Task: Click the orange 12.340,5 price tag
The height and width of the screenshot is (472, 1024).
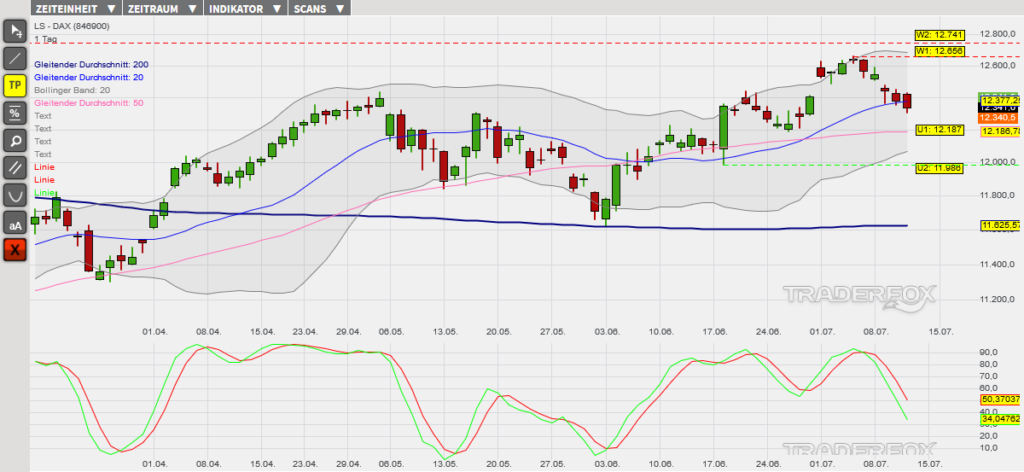Action: (x=999, y=118)
